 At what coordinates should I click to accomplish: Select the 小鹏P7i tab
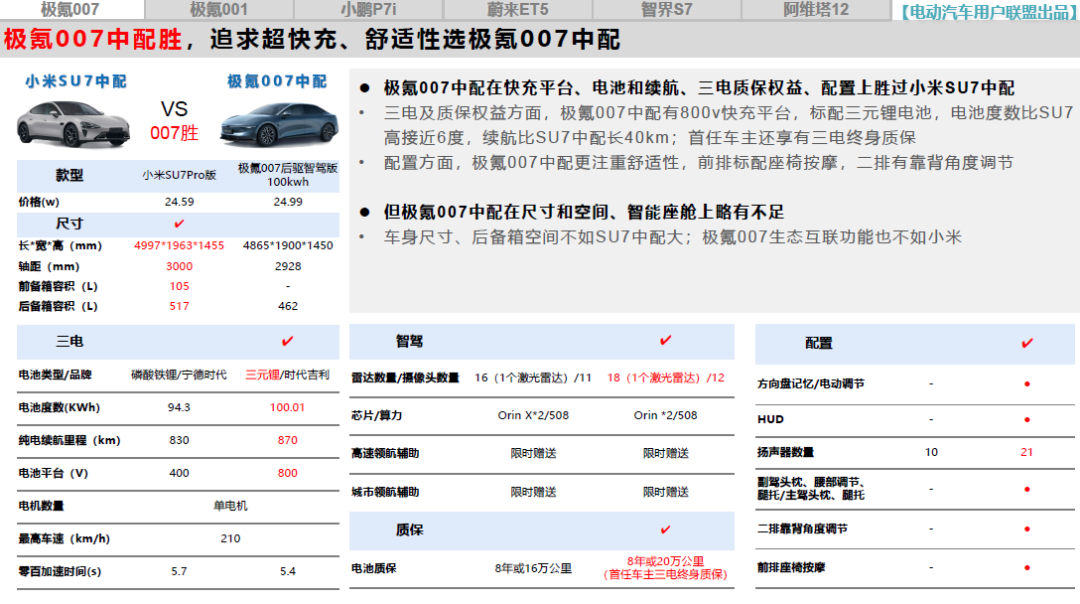tap(368, 10)
